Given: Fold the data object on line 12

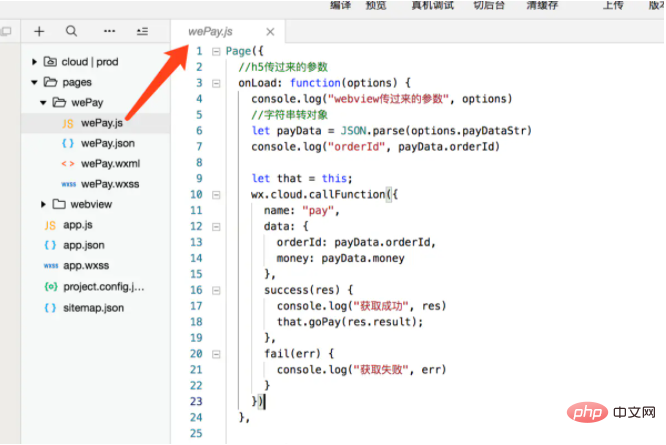Looking at the screenshot, I should click(x=216, y=227).
